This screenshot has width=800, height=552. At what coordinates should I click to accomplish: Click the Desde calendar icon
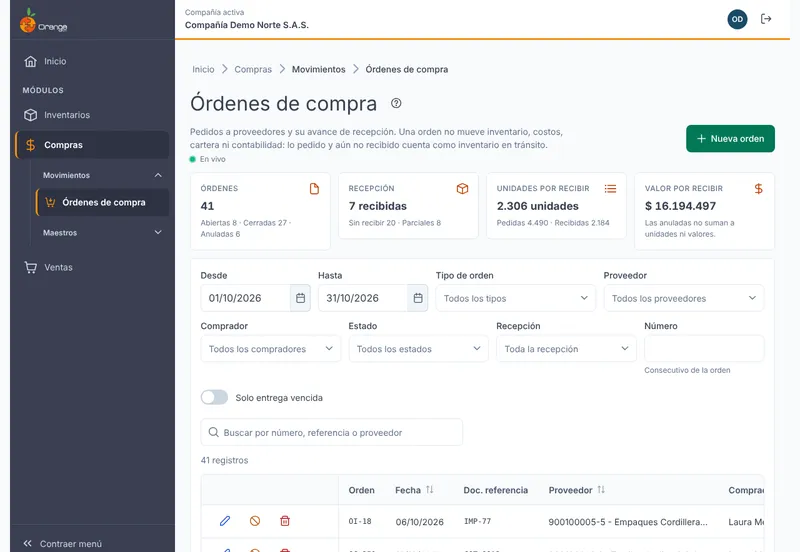point(301,298)
